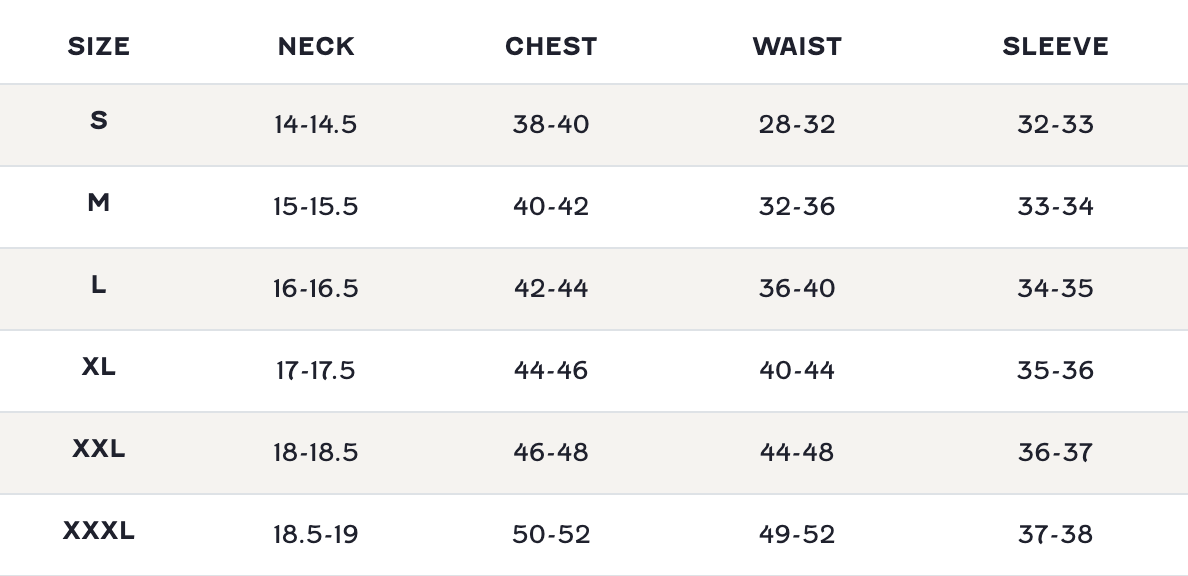Click chest measurement 50-52
Screen dimensions: 1188x576
coord(551,534)
